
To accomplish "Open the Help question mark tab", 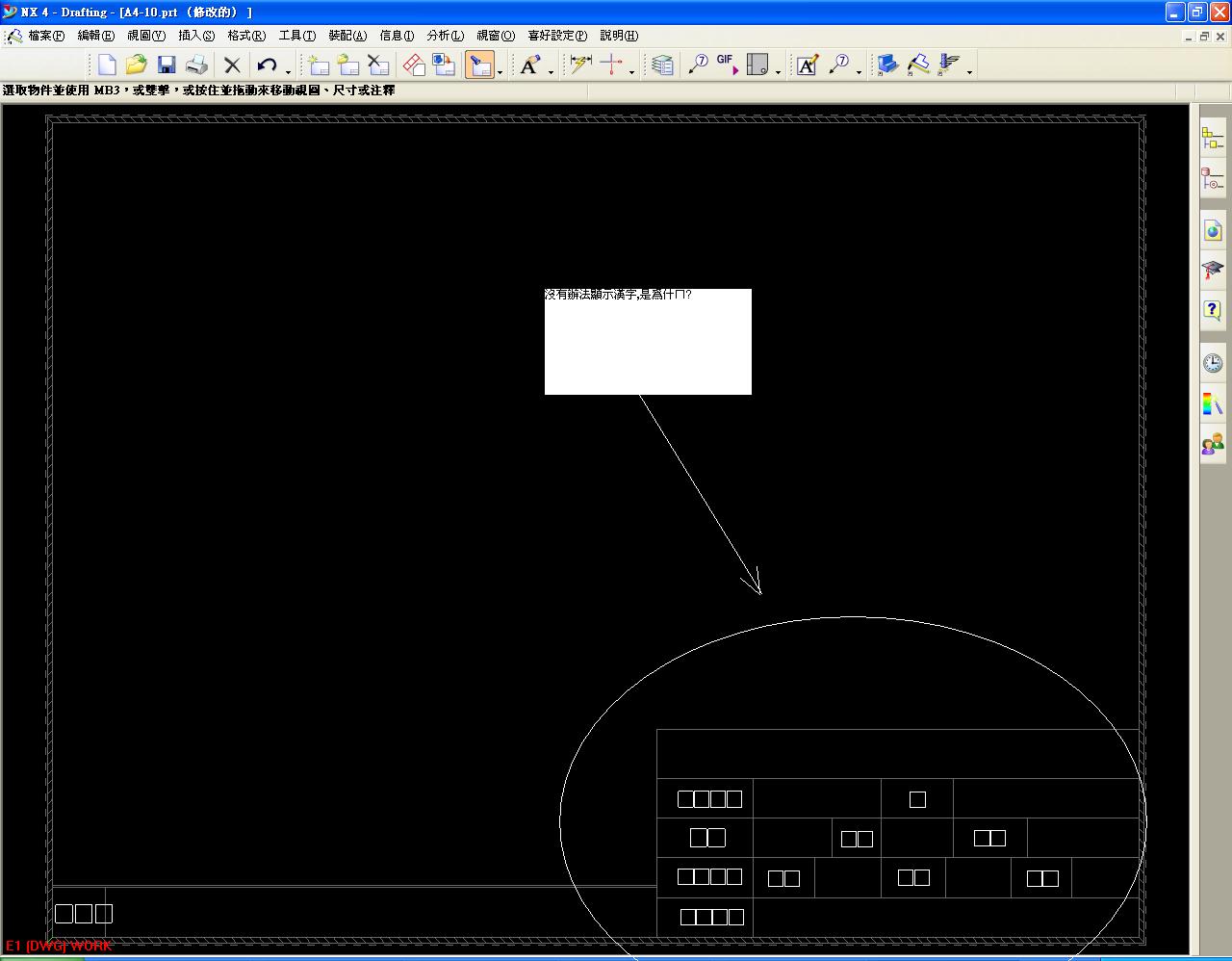I will [x=1213, y=310].
